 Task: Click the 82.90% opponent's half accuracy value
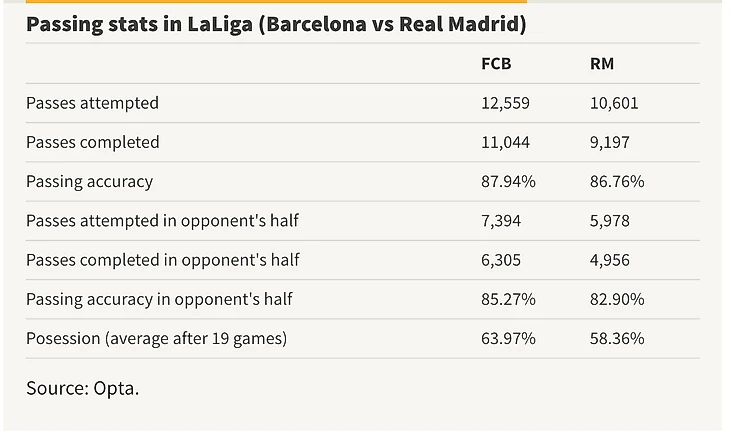(617, 299)
